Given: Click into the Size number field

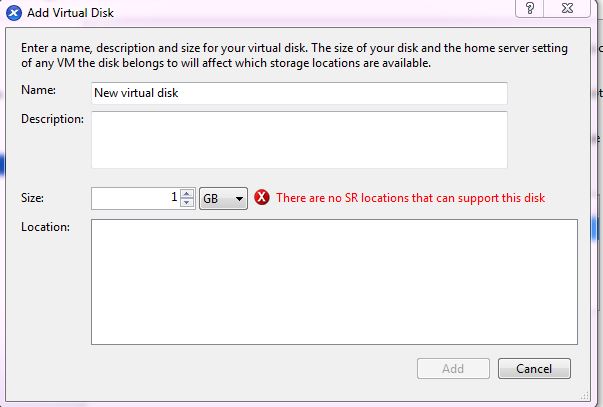Looking at the screenshot, I should click(135, 198).
